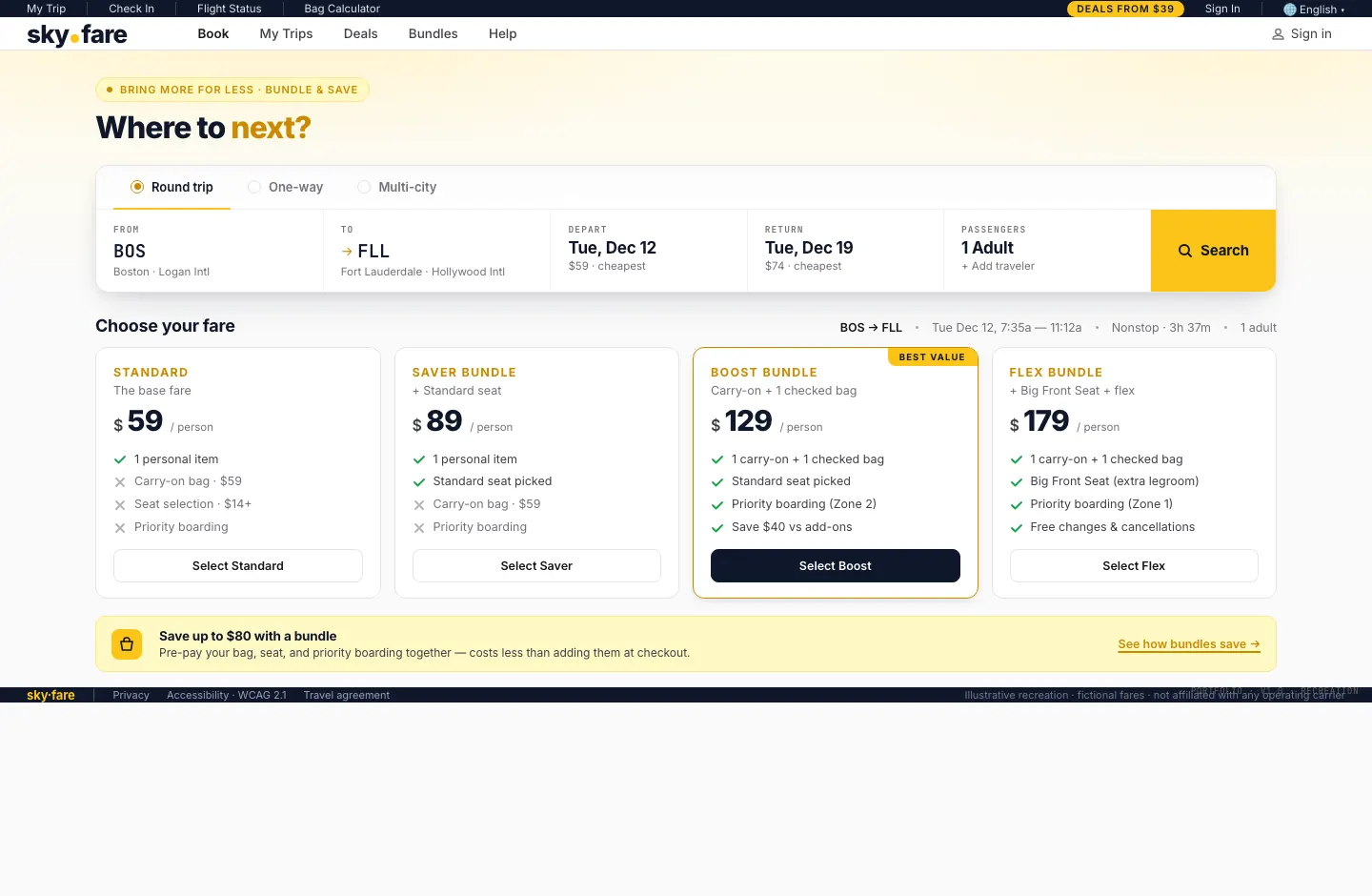Click checkmark beside Save $40 vs add-ons

click(717, 528)
